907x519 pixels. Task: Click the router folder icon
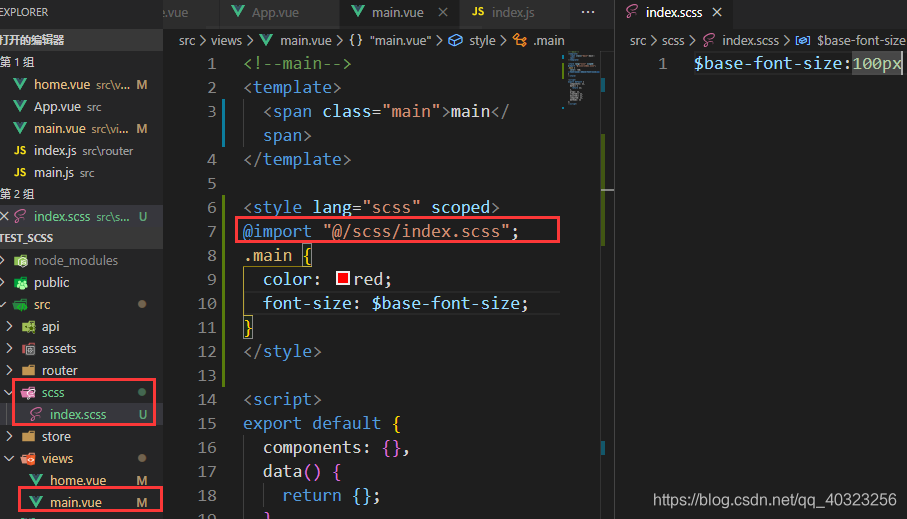28,370
